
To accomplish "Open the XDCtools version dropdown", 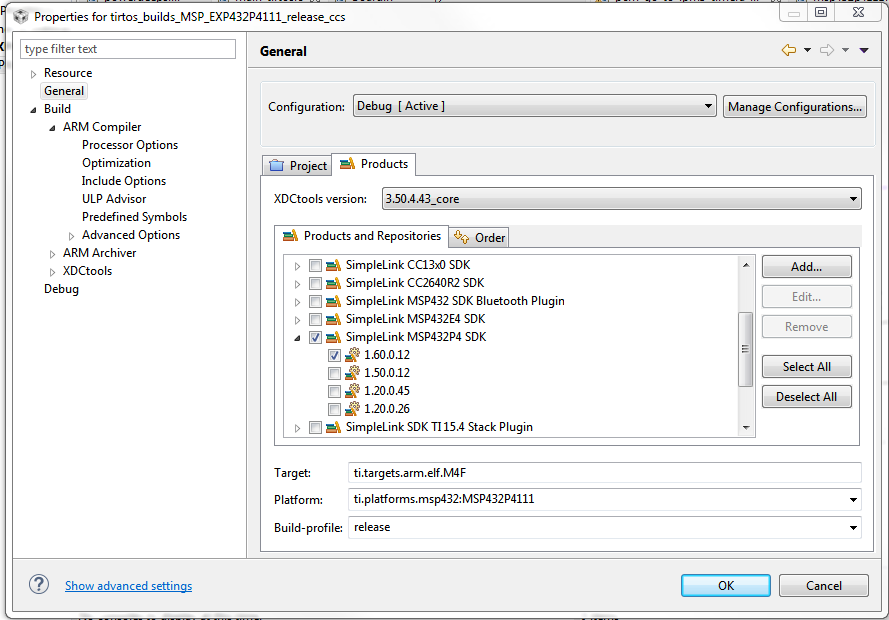I will pyautogui.click(x=621, y=199).
